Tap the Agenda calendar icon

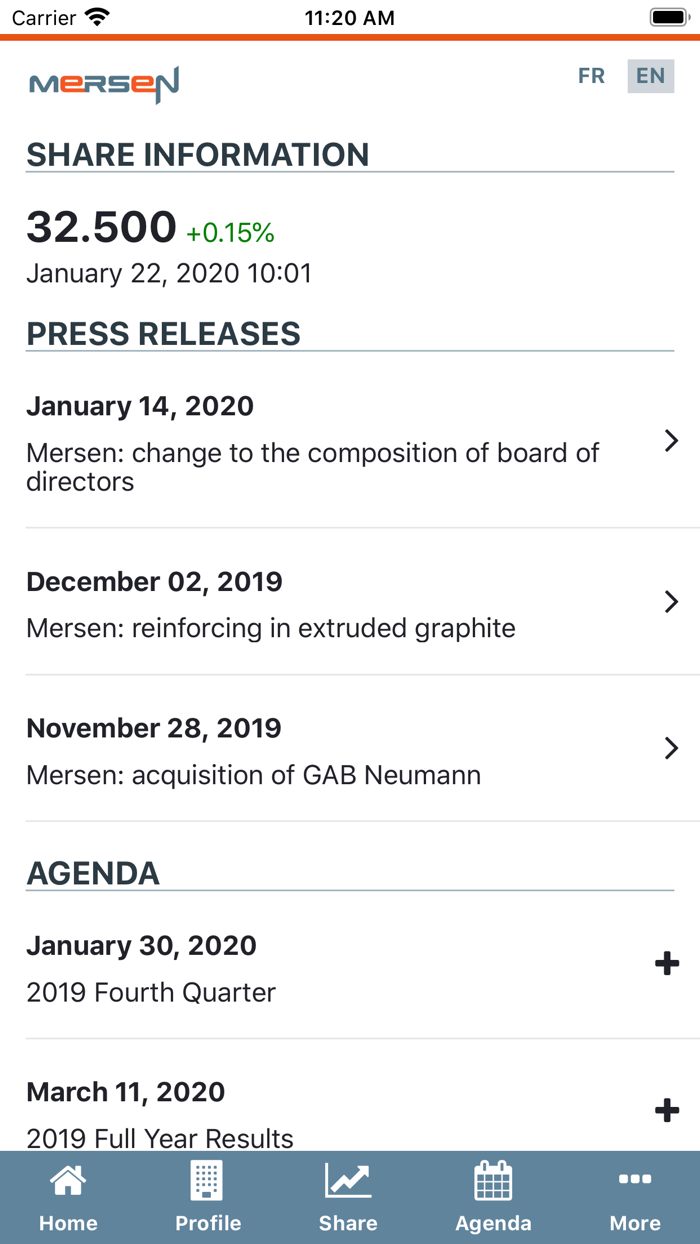(493, 1182)
